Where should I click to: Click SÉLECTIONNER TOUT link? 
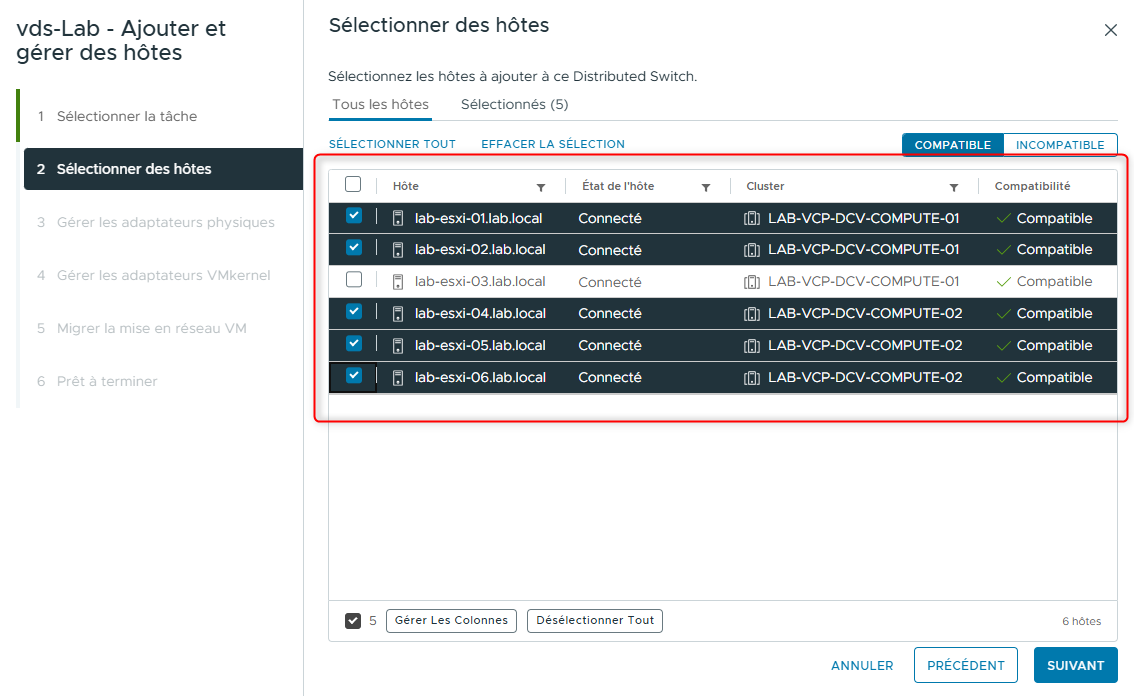(393, 143)
